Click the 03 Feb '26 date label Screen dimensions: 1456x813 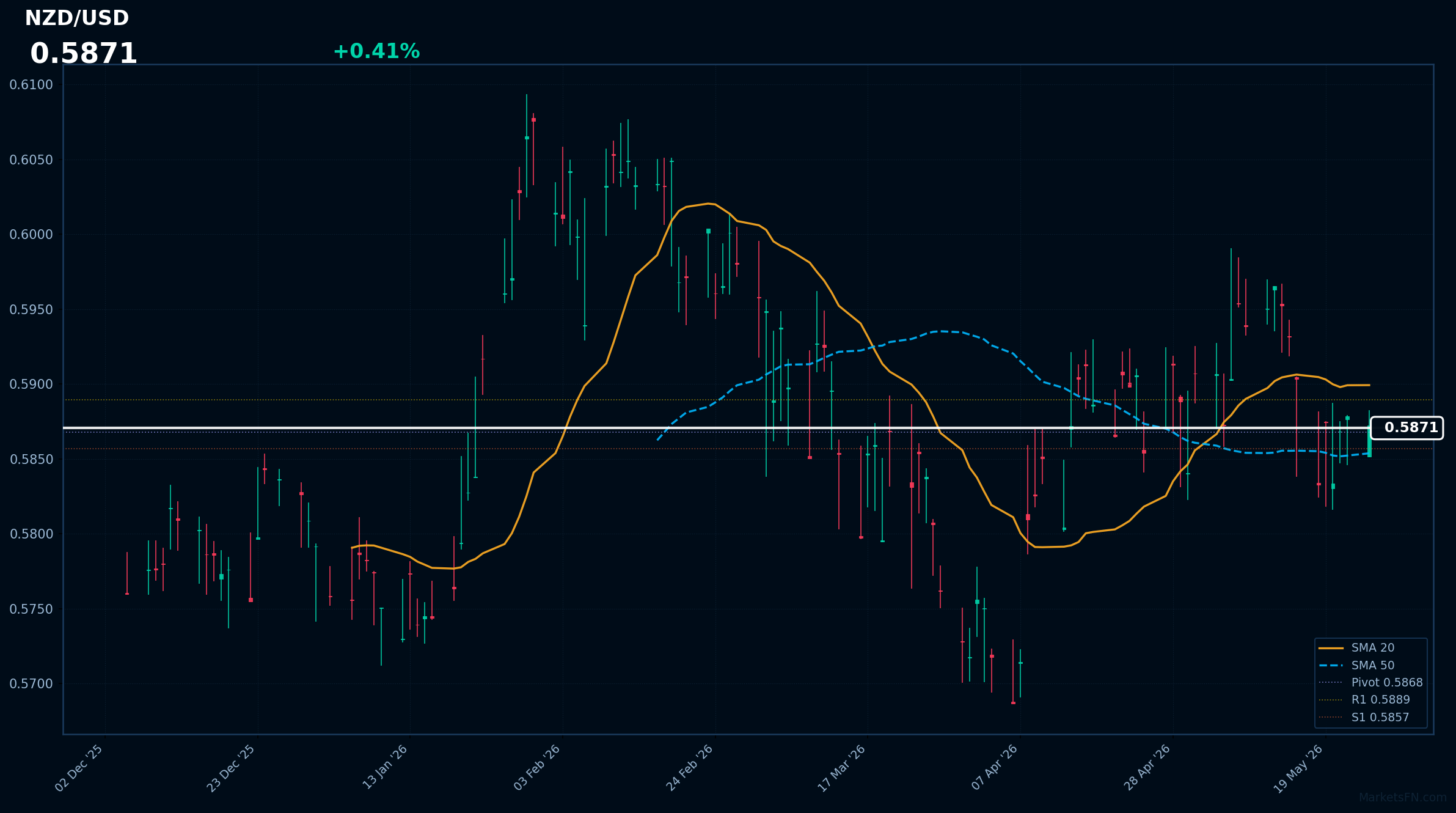click(x=537, y=767)
